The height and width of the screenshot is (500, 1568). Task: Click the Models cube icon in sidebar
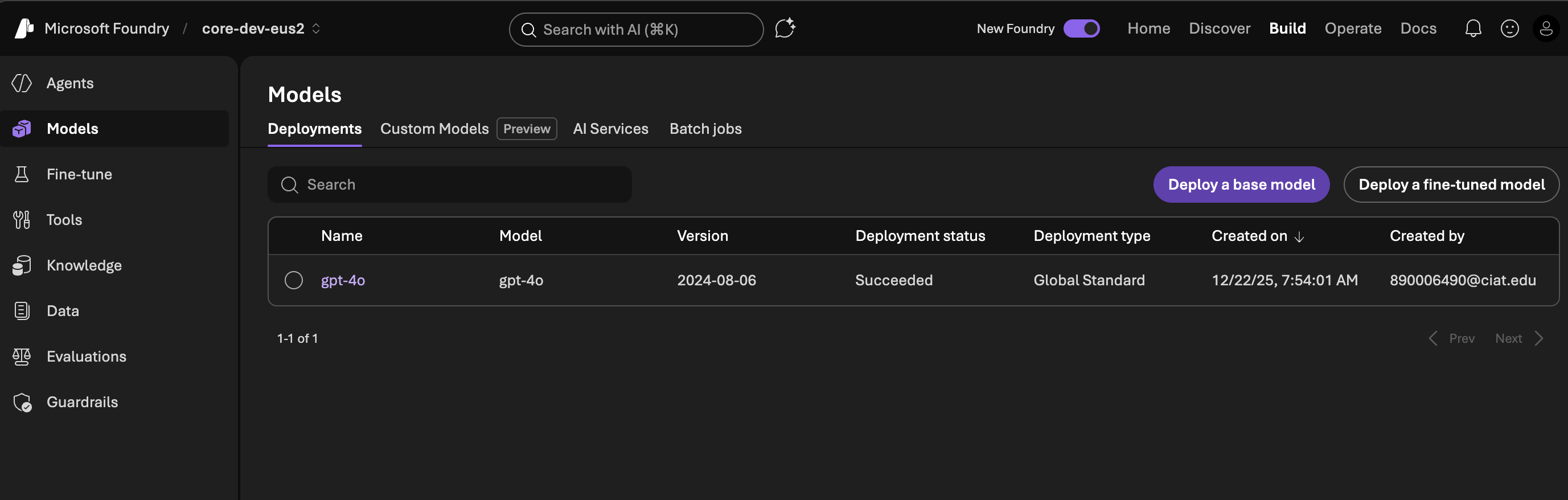[22, 129]
